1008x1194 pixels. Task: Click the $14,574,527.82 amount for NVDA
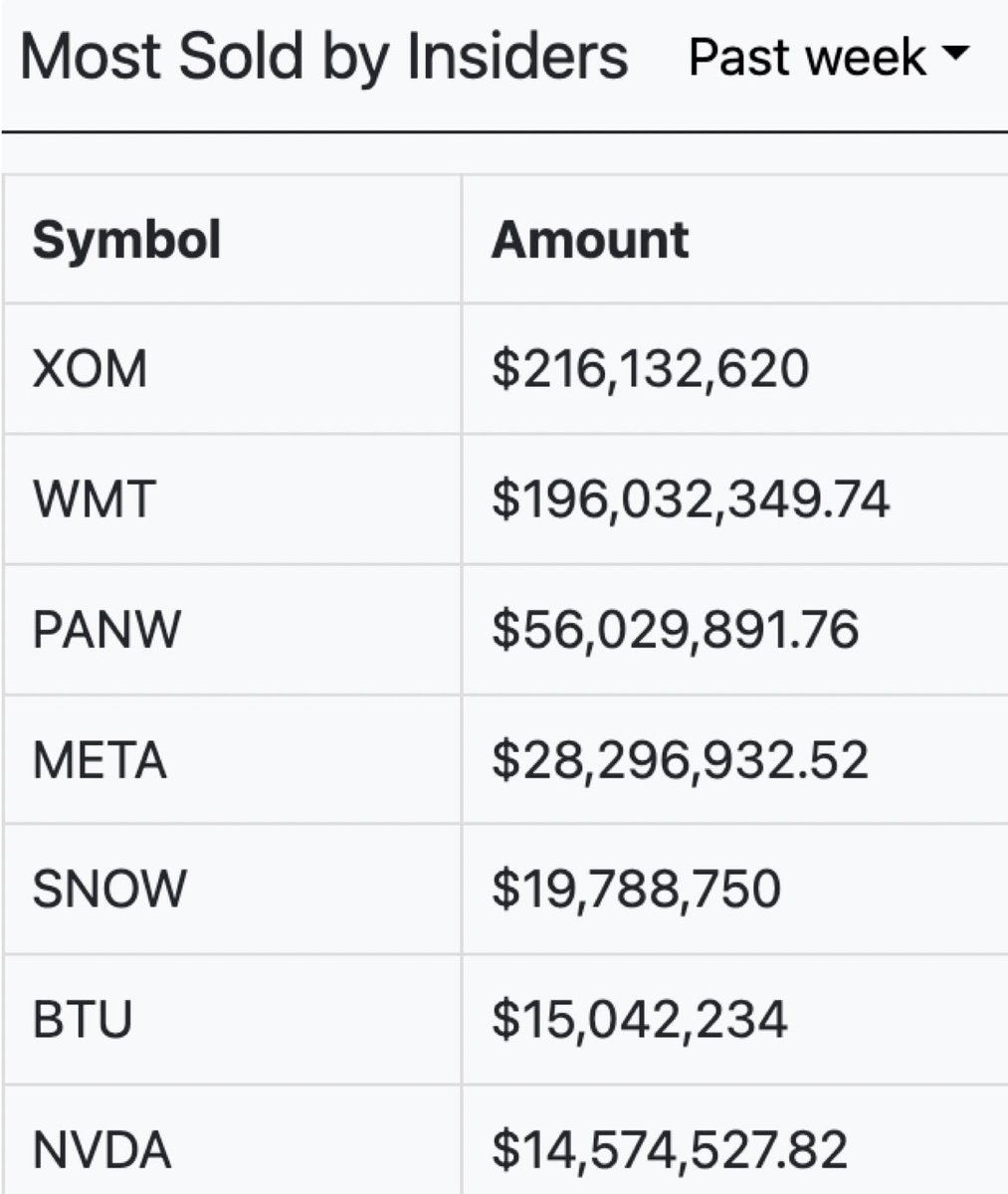point(670,1149)
